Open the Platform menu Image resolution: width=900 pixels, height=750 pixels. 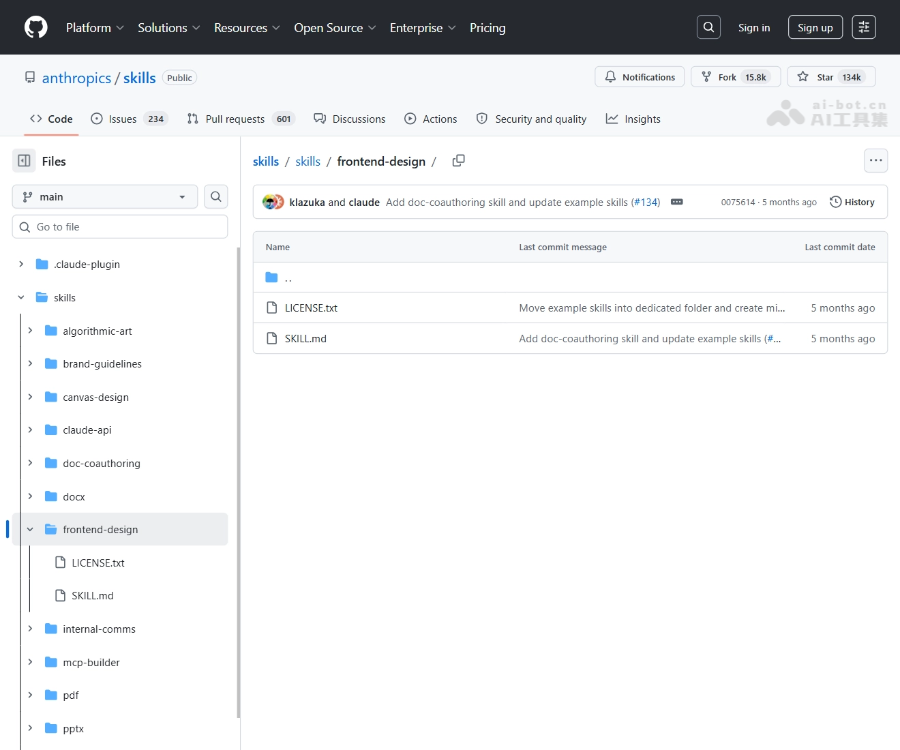(x=95, y=28)
